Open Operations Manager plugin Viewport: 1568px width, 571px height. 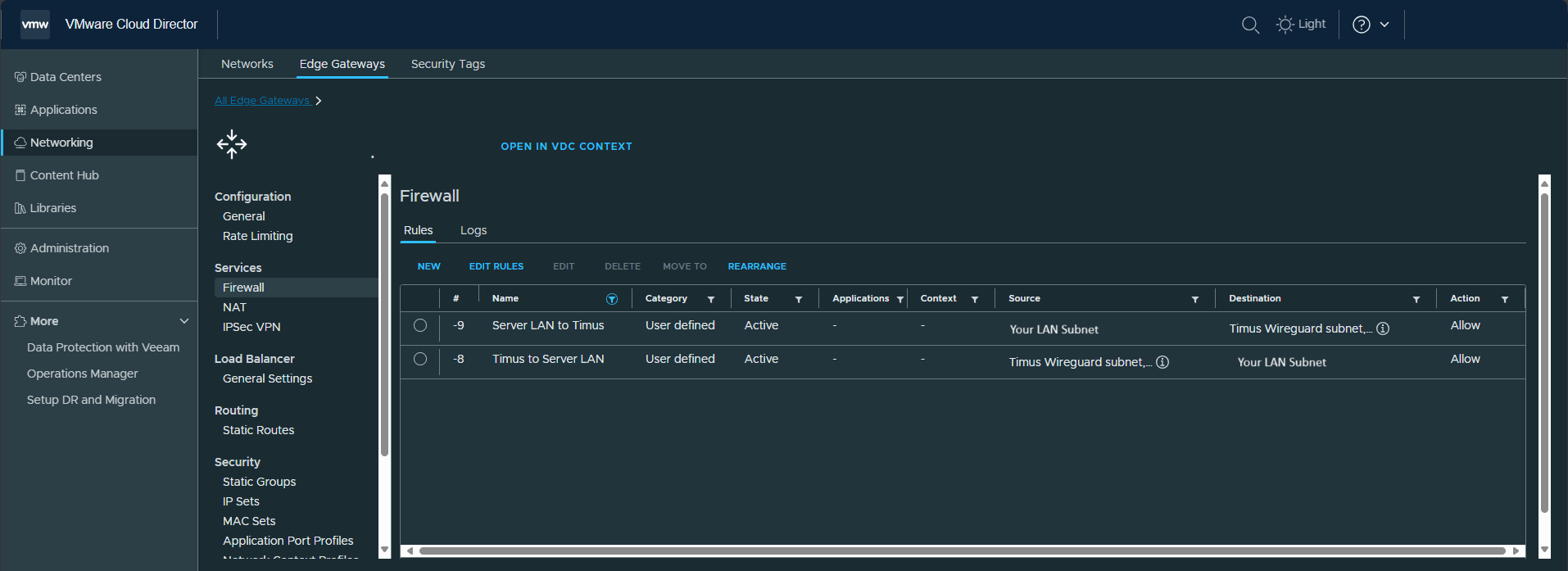point(83,374)
